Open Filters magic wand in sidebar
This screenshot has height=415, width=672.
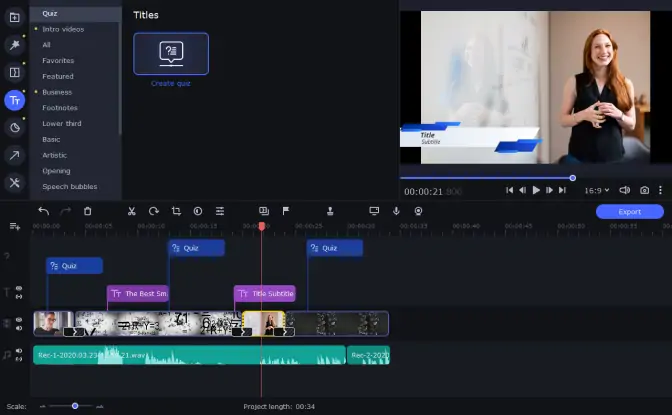(15, 45)
